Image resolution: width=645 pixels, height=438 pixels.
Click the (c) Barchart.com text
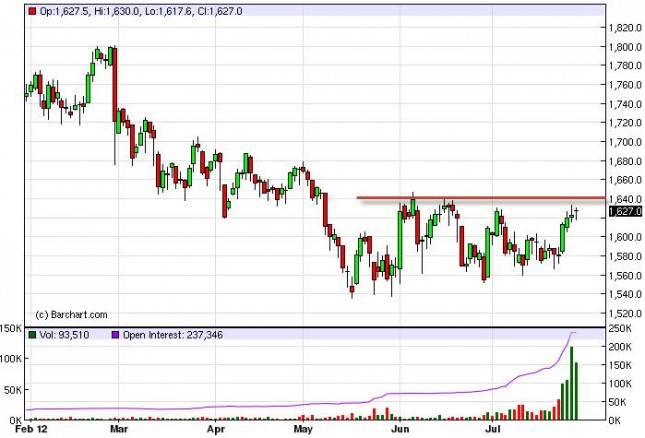pos(72,315)
